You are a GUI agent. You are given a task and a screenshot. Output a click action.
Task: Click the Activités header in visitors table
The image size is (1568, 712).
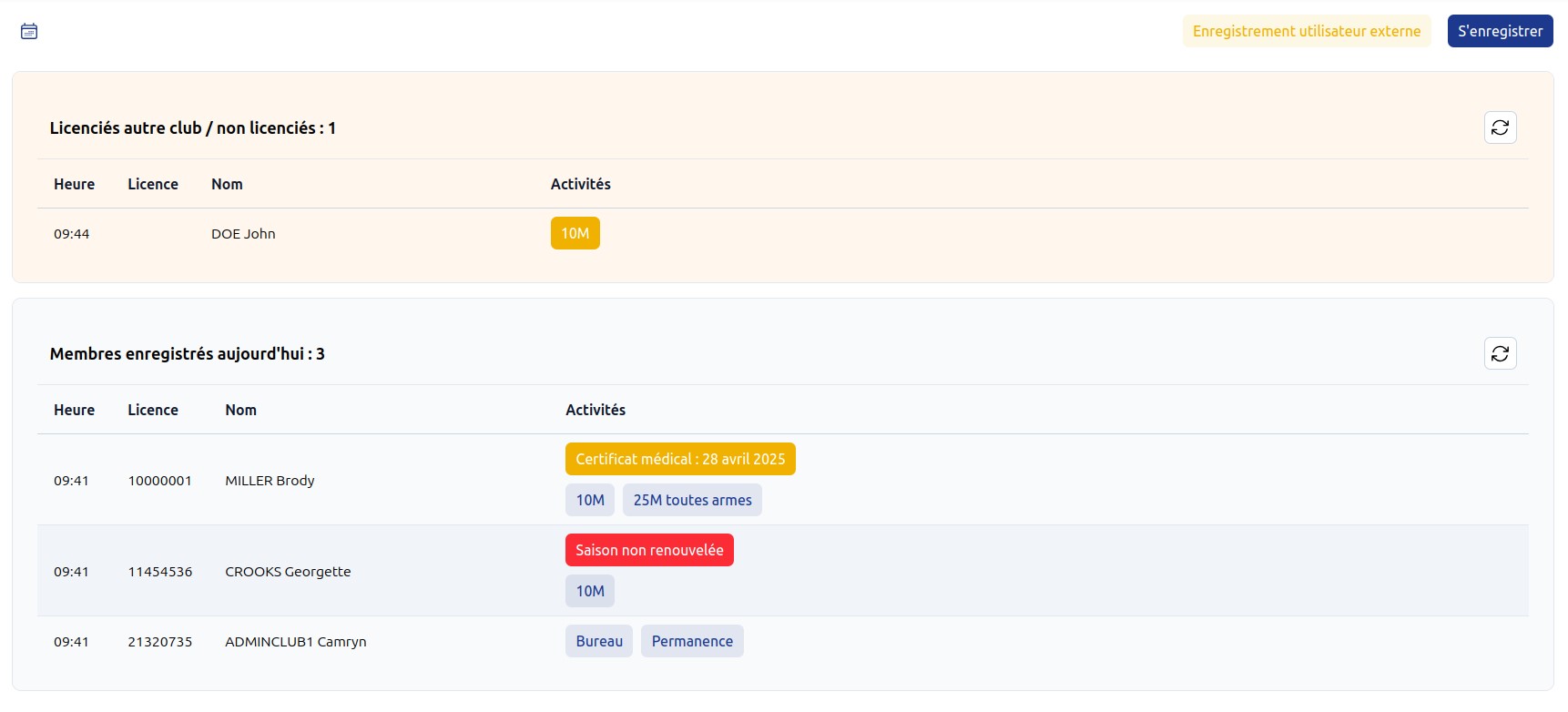pos(580,184)
